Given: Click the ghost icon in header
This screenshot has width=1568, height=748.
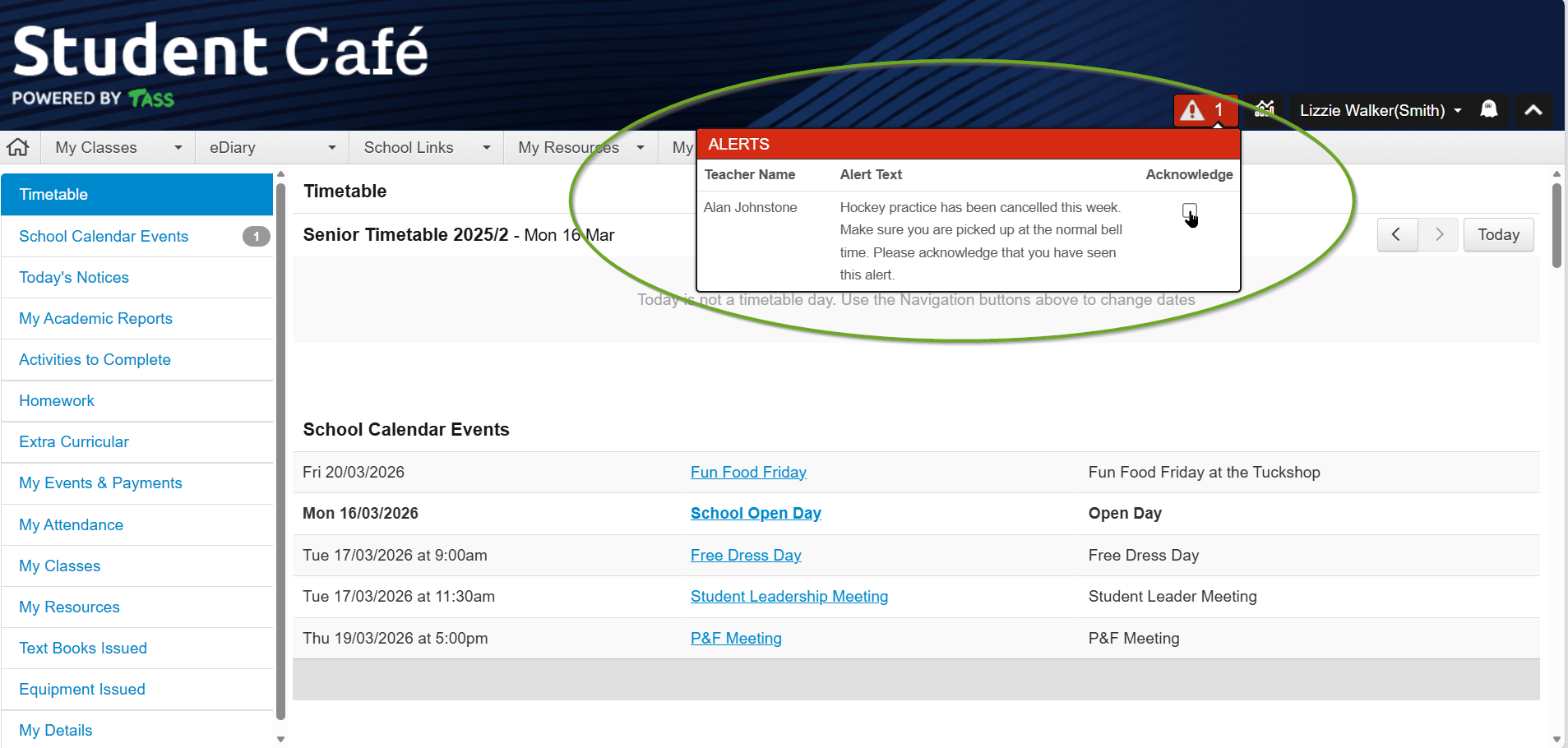Looking at the screenshot, I should tap(1488, 109).
